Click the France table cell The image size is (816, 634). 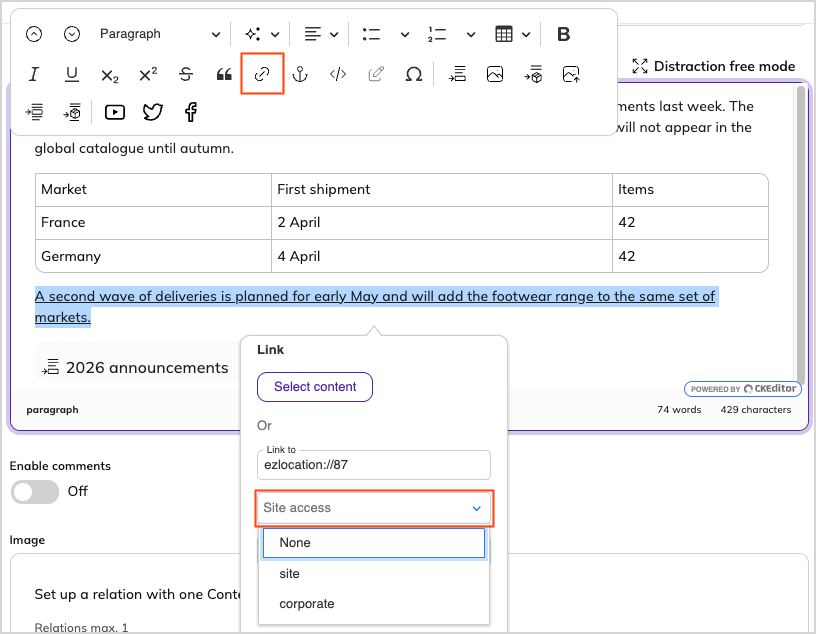(154, 223)
